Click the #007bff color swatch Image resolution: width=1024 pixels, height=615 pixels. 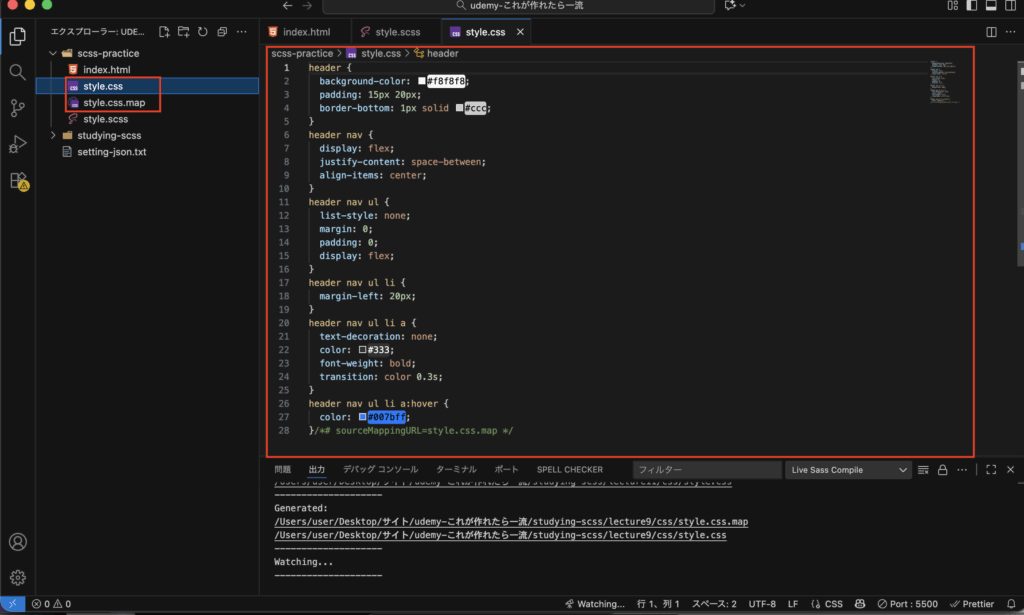(362, 417)
